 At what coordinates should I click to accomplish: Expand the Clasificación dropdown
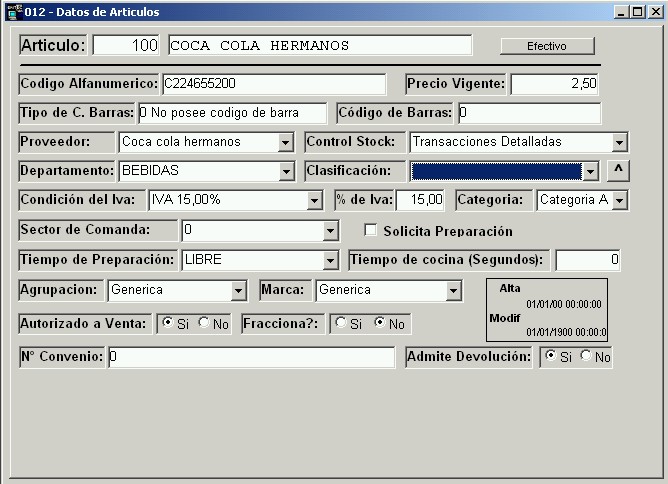tap(590, 171)
